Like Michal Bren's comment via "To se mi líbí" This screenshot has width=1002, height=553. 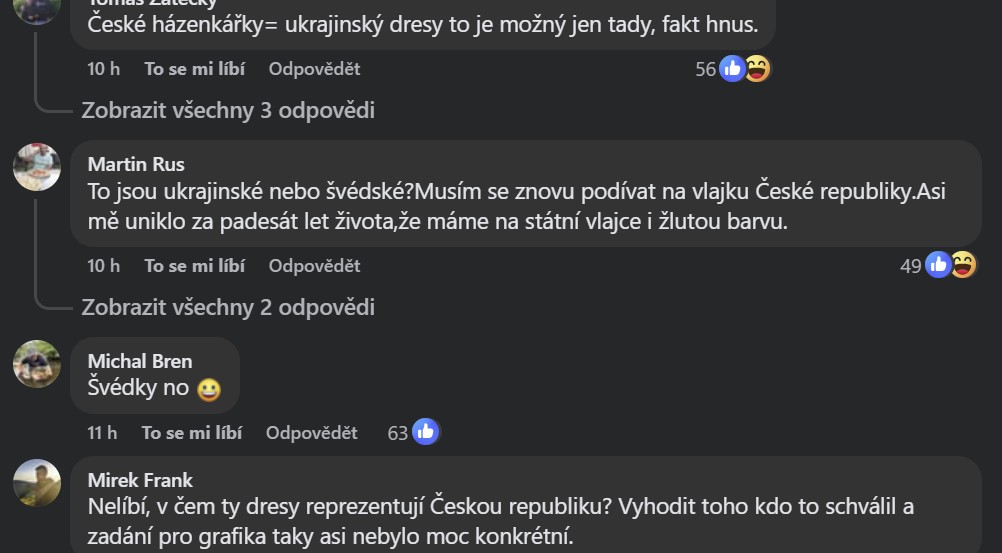click(x=191, y=433)
